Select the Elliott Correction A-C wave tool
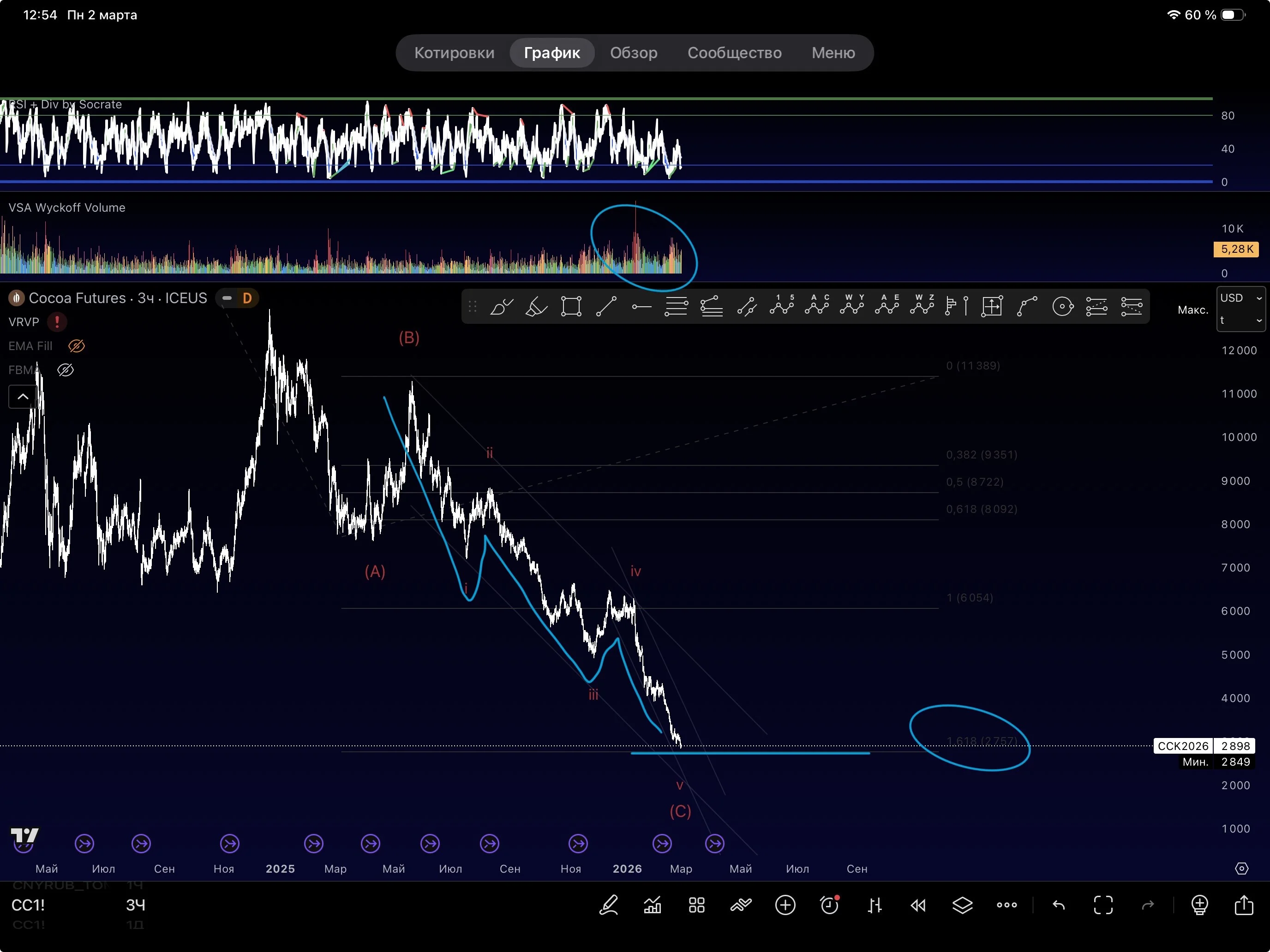The image size is (1270, 952). (817, 305)
